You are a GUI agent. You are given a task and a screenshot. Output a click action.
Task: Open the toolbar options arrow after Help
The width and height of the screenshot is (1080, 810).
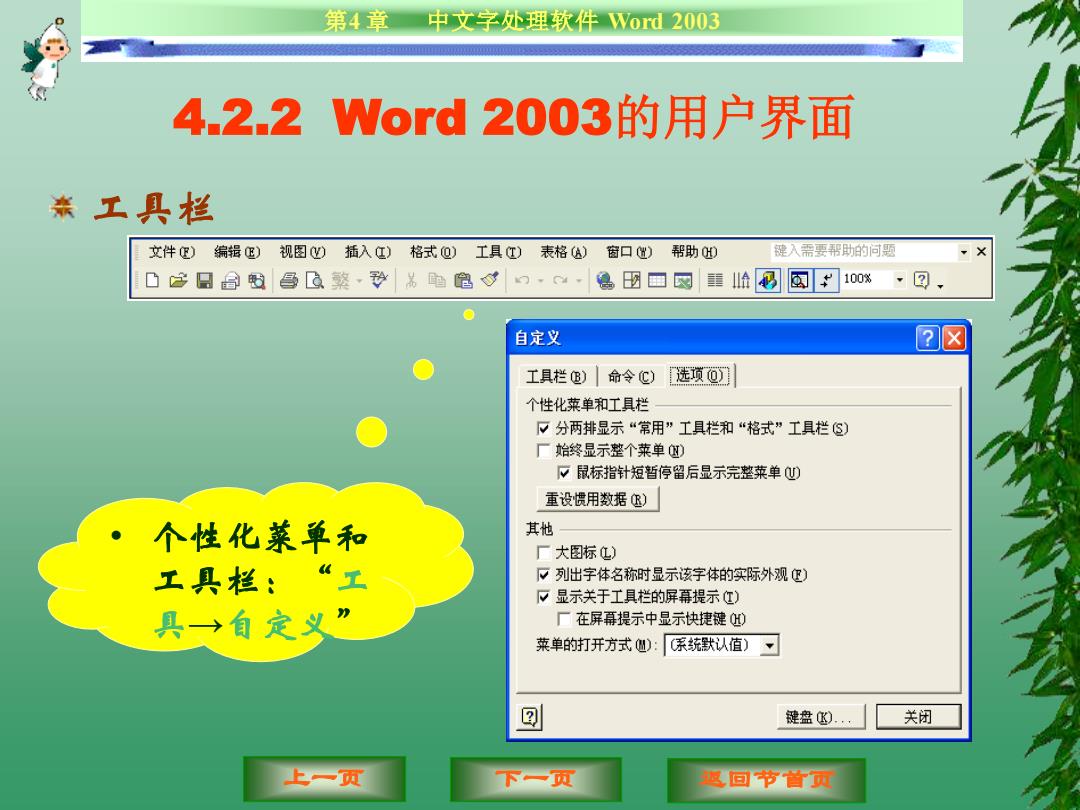point(940,284)
